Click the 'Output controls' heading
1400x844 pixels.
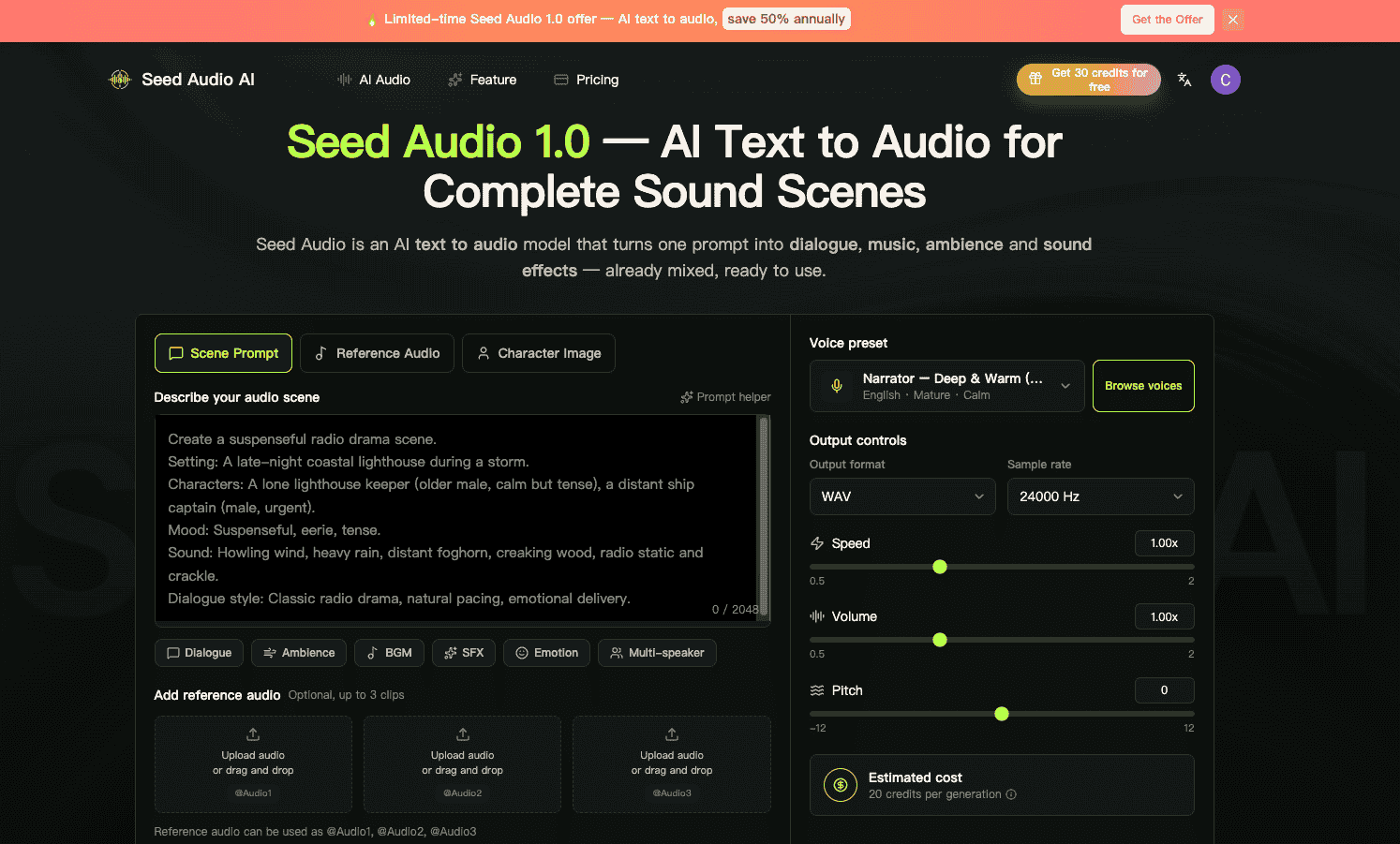[858, 440]
